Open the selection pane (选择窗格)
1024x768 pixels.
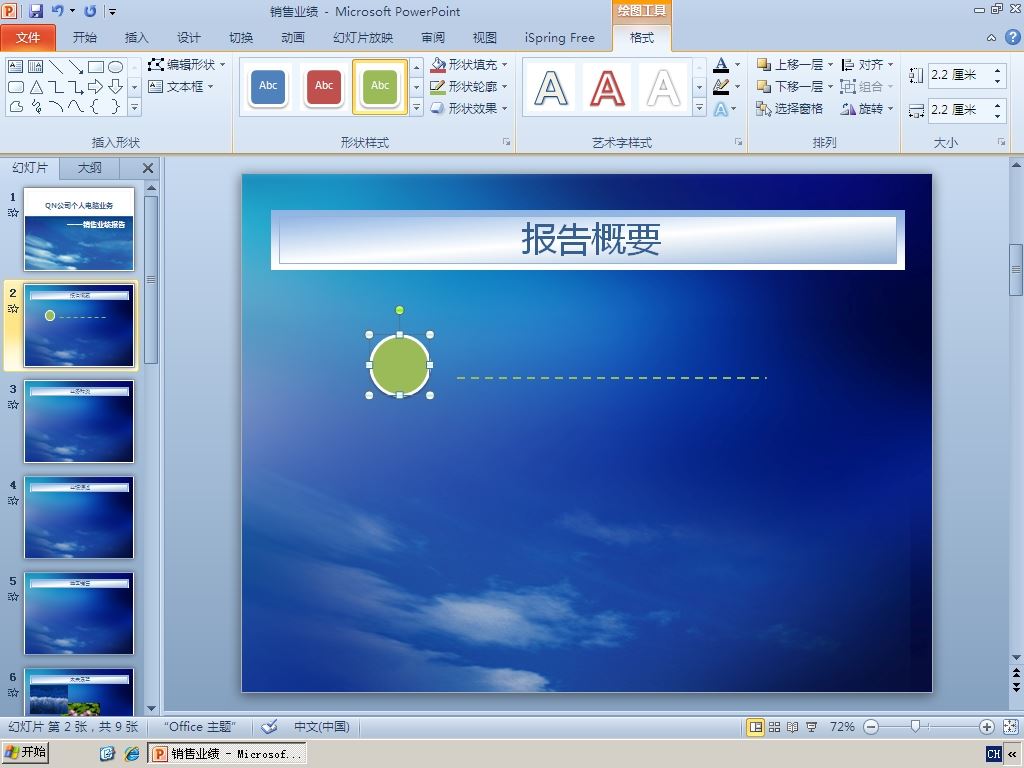790,108
